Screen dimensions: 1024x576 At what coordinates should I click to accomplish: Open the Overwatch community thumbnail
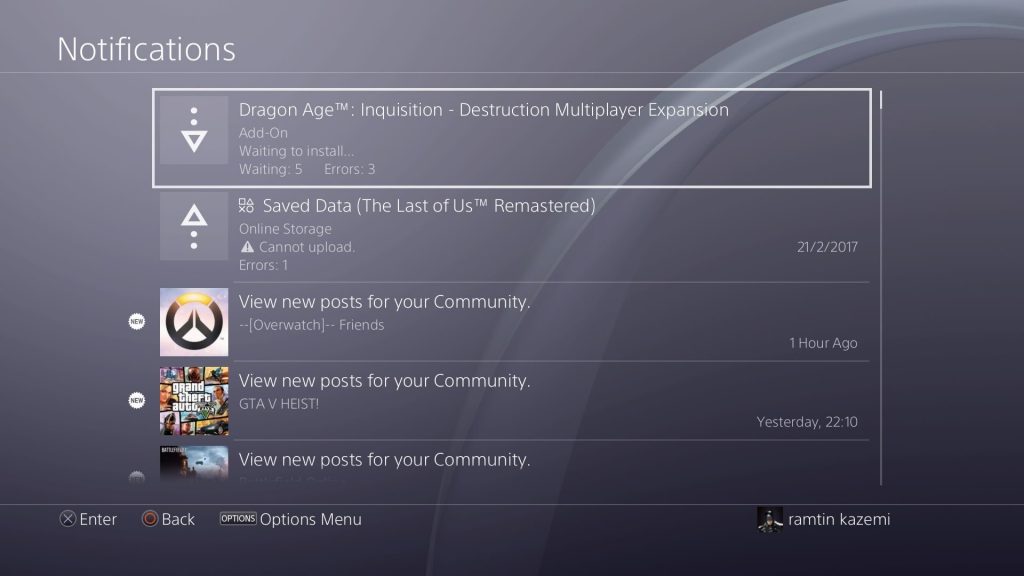(x=194, y=322)
